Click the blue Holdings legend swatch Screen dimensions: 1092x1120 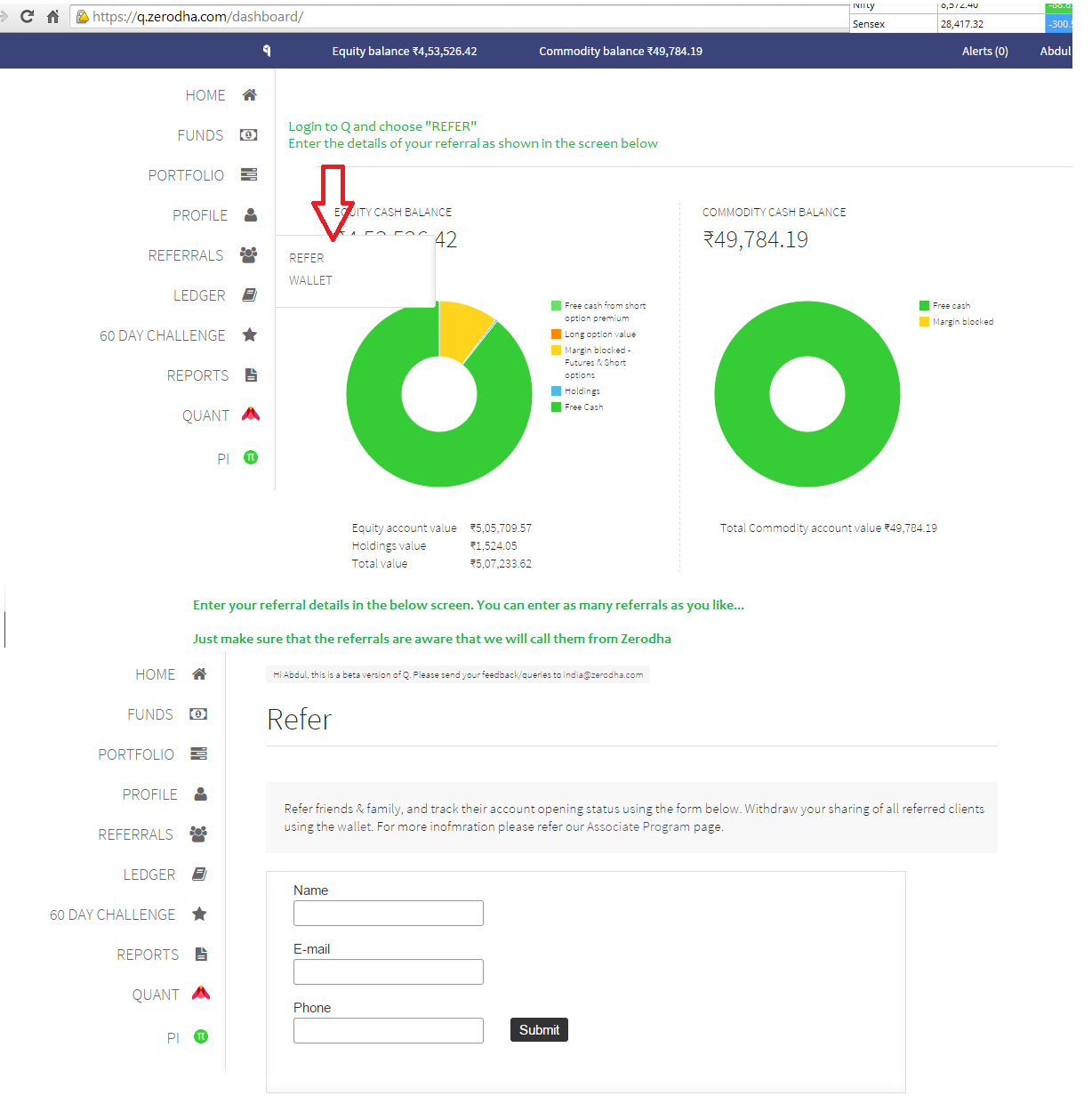pyautogui.click(x=556, y=391)
